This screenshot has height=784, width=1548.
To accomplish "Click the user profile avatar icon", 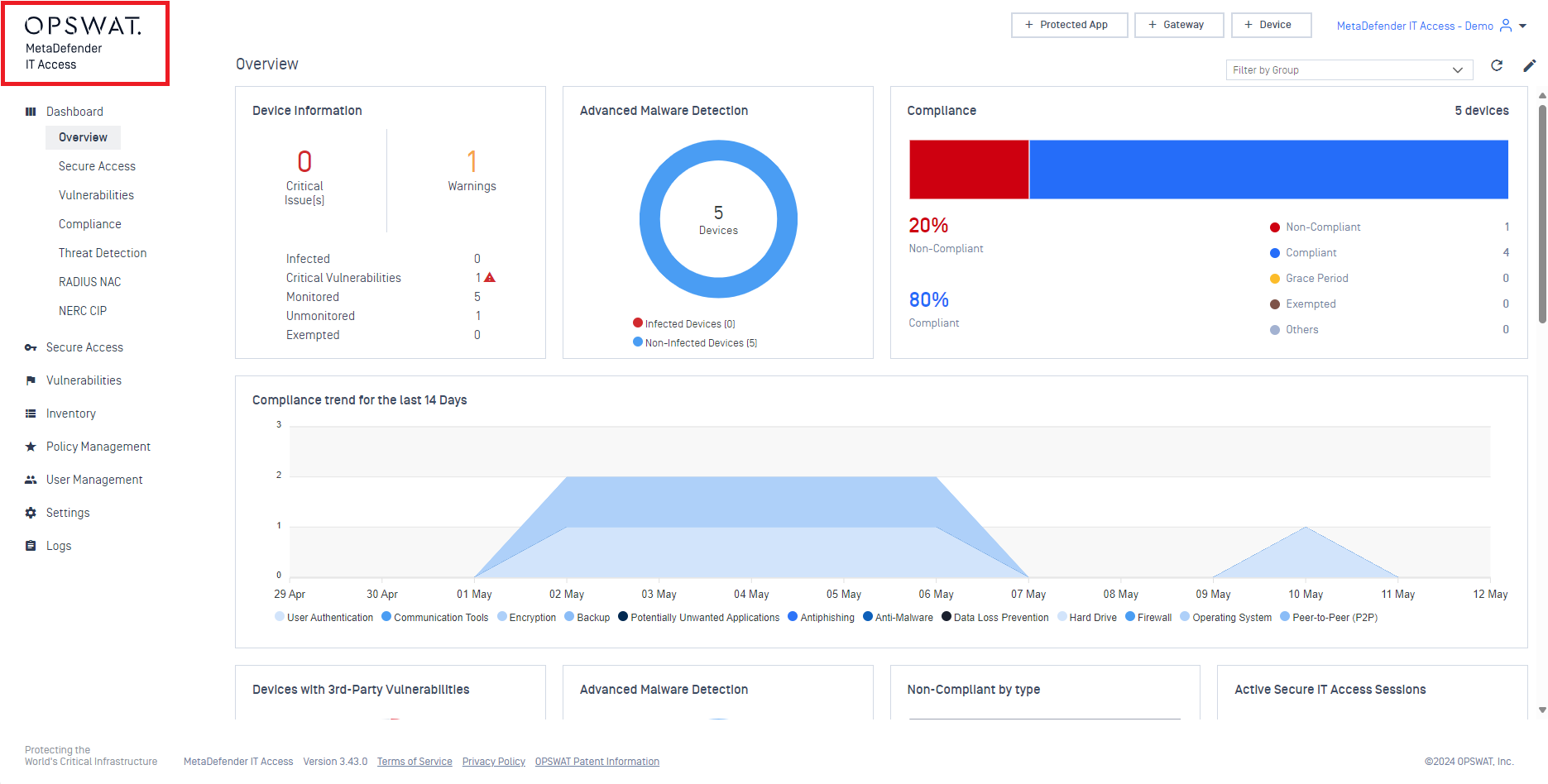I will [x=1506, y=26].
